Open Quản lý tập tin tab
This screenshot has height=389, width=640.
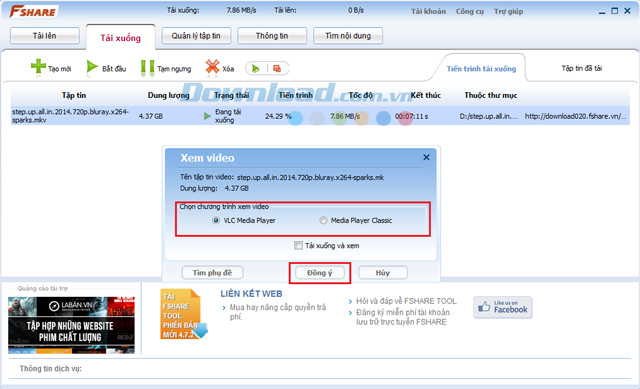(196, 36)
